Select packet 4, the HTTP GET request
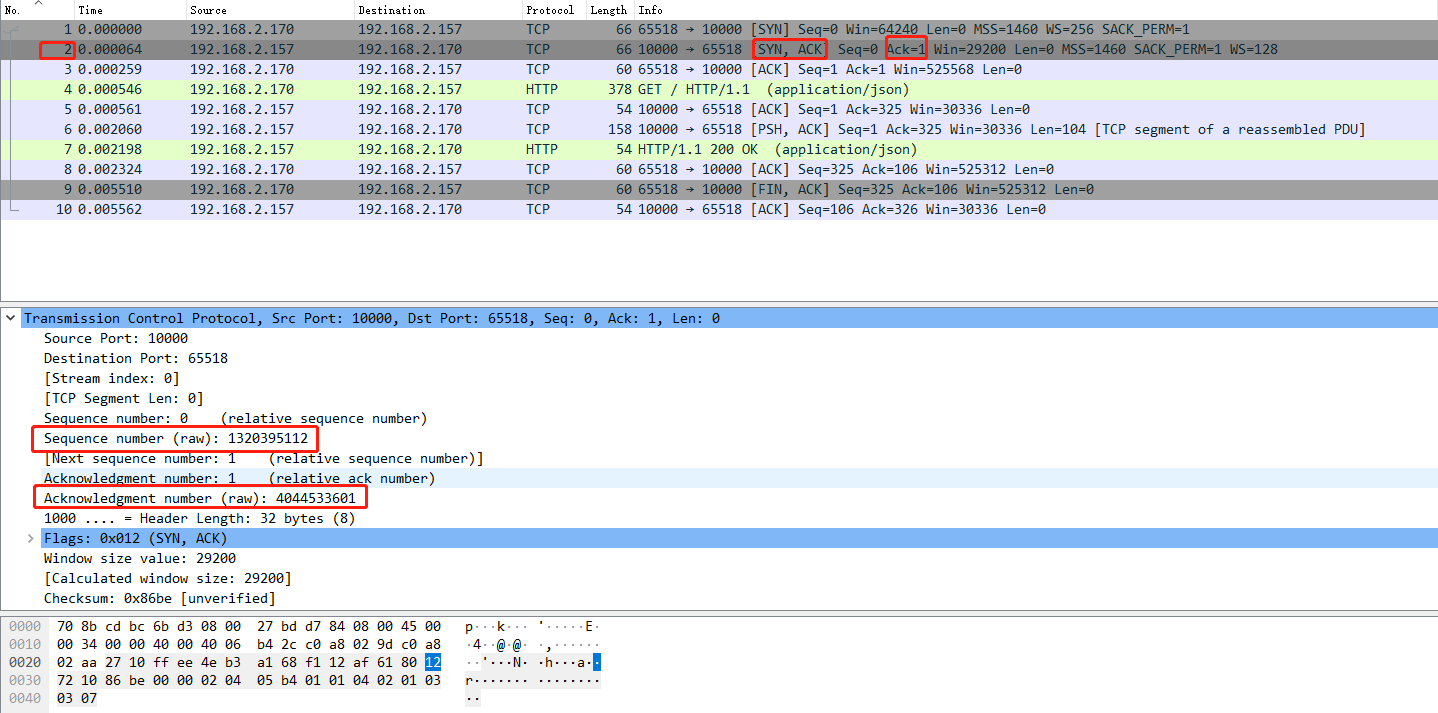The image size is (1438, 713). click(400, 89)
